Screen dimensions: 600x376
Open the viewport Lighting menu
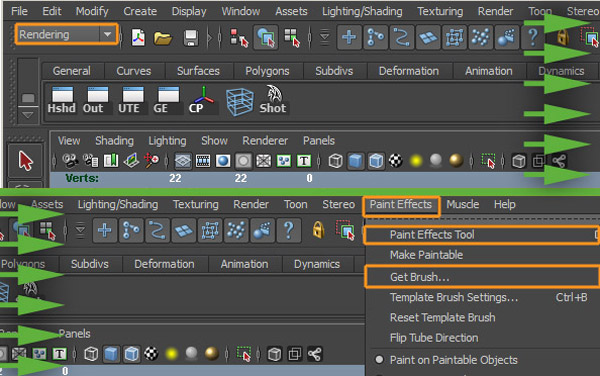point(167,141)
